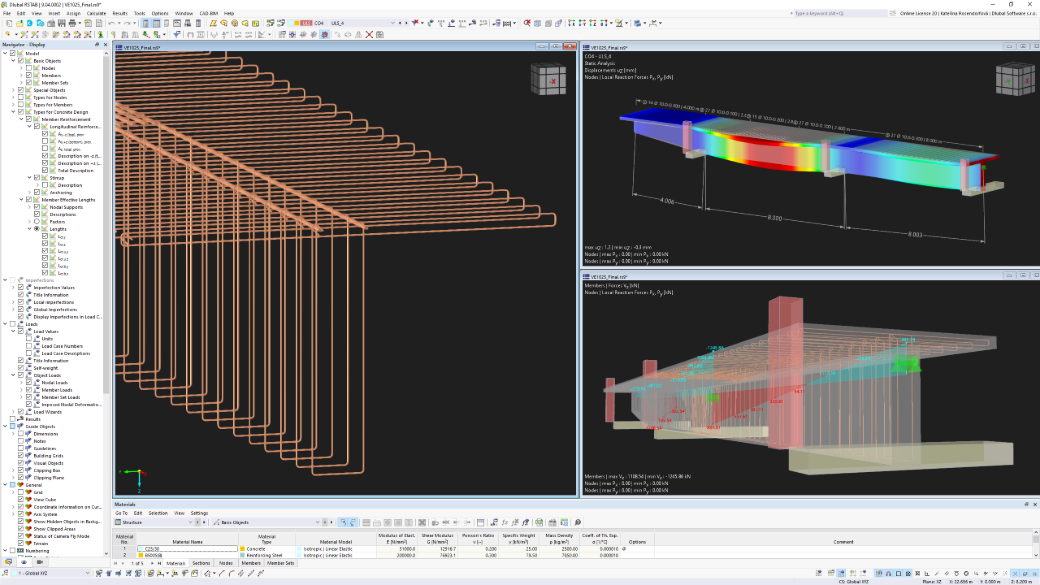Click the view cube in the left viewport
This screenshot has height=585, width=1040.
tap(549, 80)
